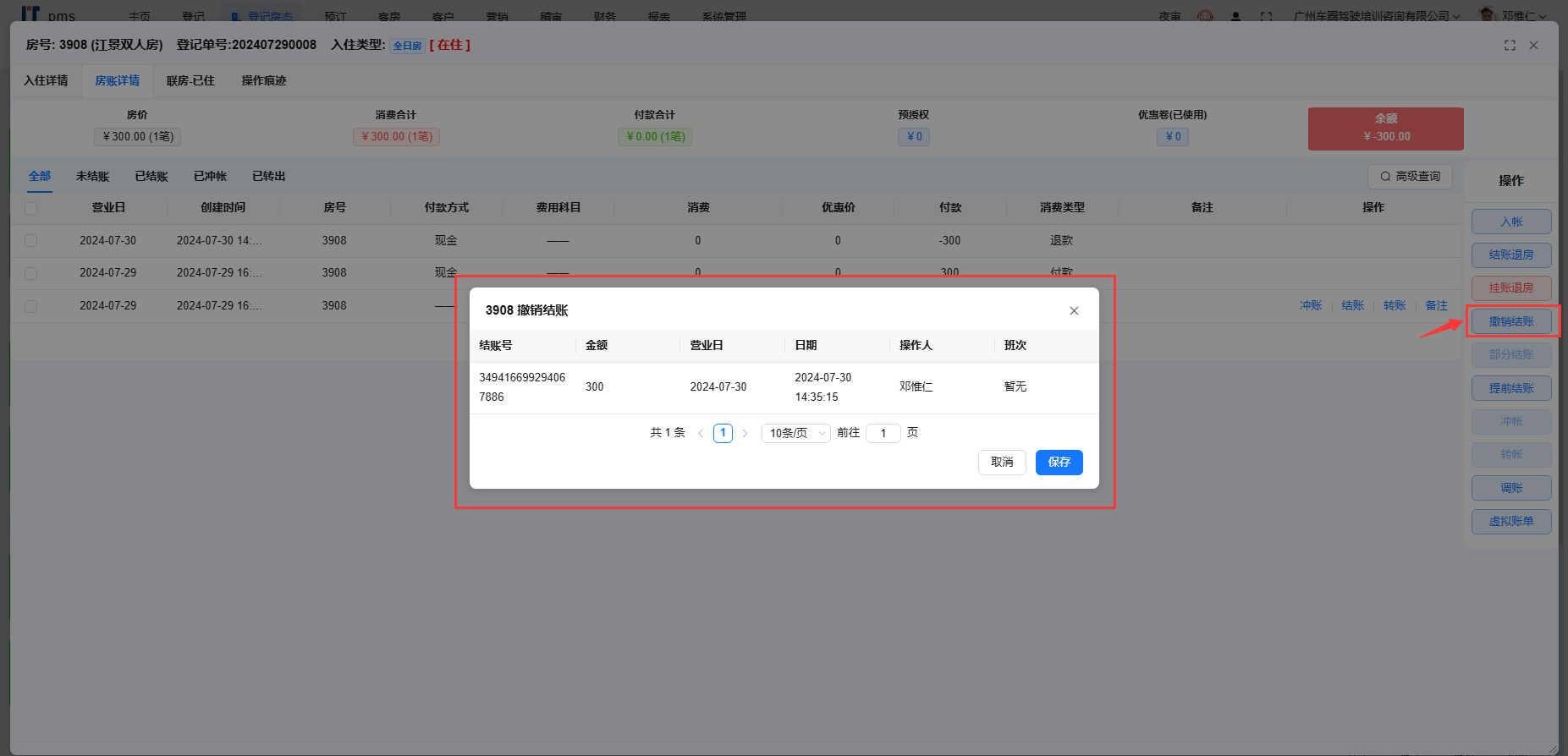This screenshot has height=756, width=1568.
Task: Click the blue 保存 button
Action: point(1059,463)
